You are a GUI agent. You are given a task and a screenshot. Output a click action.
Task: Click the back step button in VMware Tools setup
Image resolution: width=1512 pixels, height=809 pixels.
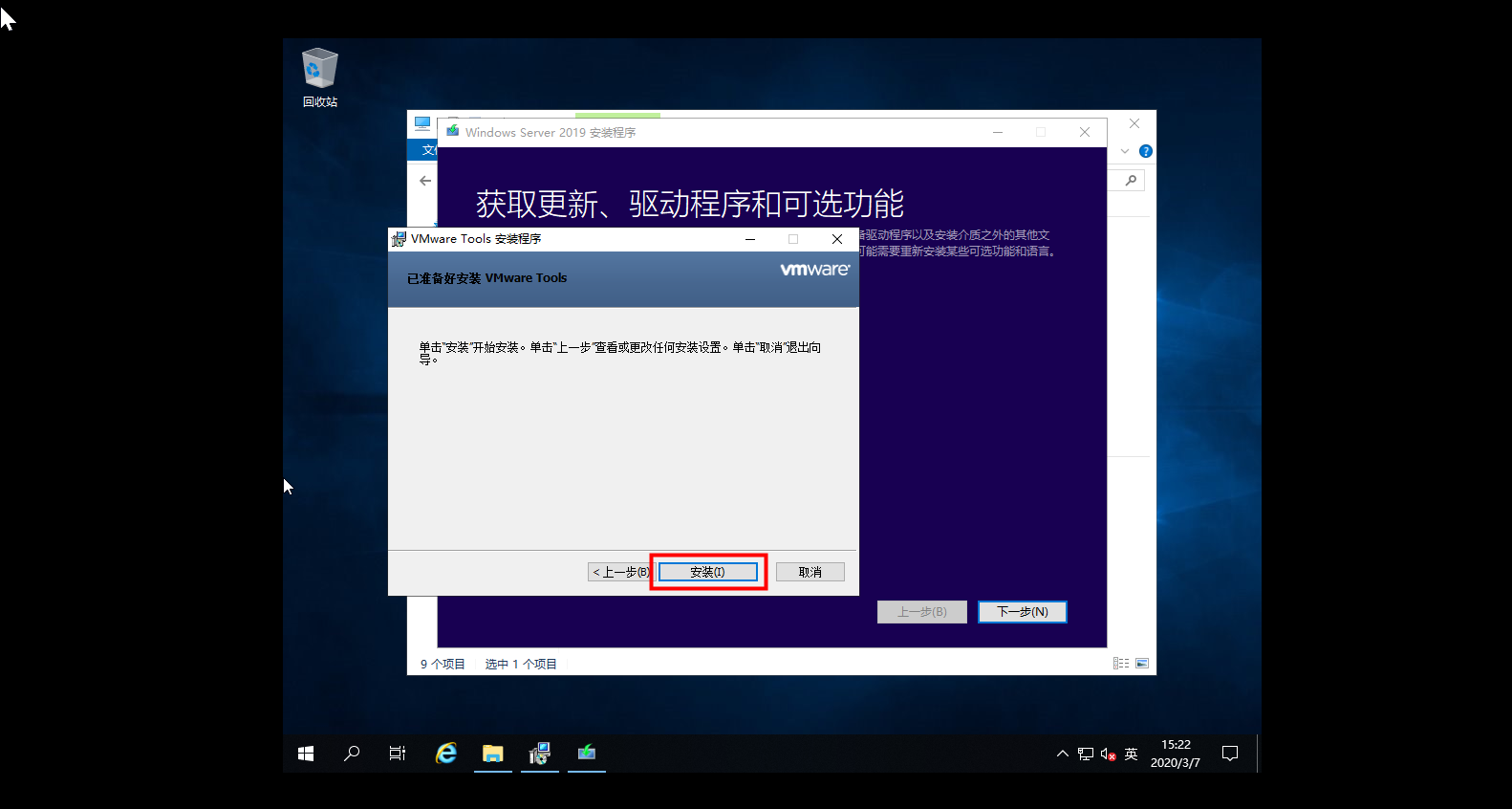619,572
